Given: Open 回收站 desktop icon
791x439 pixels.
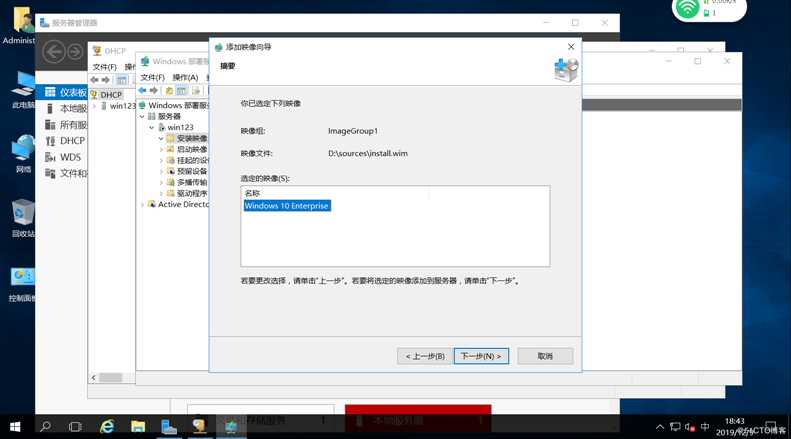Looking at the screenshot, I should pyautogui.click(x=23, y=218).
